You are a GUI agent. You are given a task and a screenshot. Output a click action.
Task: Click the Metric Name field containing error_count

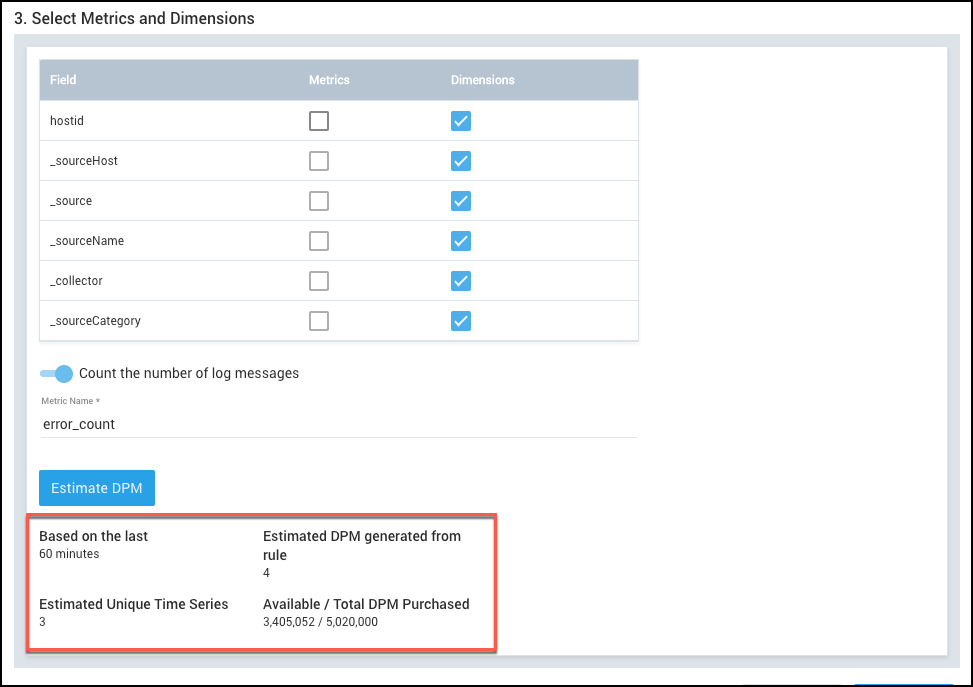pyautogui.click(x=338, y=424)
